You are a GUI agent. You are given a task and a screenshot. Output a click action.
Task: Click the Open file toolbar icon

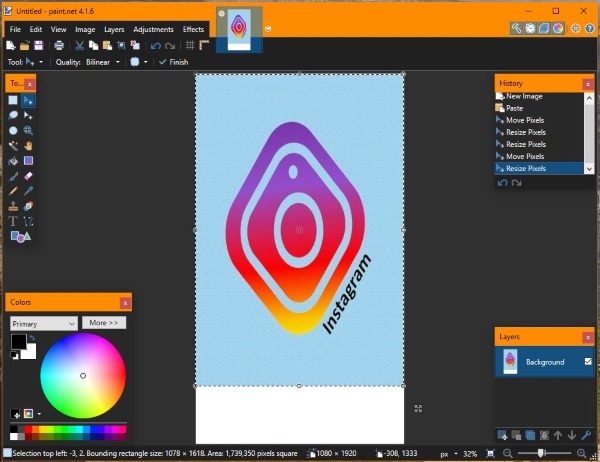point(24,46)
